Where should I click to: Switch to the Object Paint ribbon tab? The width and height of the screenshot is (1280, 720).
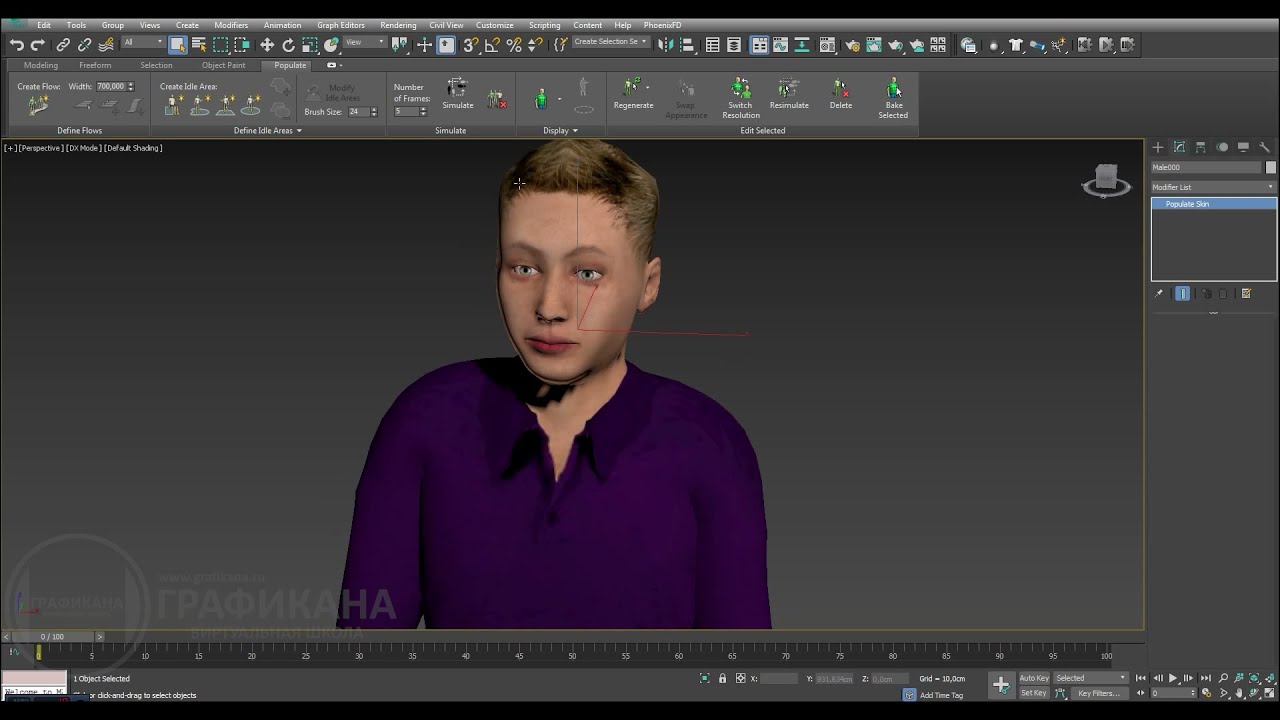pyautogui.click(x=223, y=65)
